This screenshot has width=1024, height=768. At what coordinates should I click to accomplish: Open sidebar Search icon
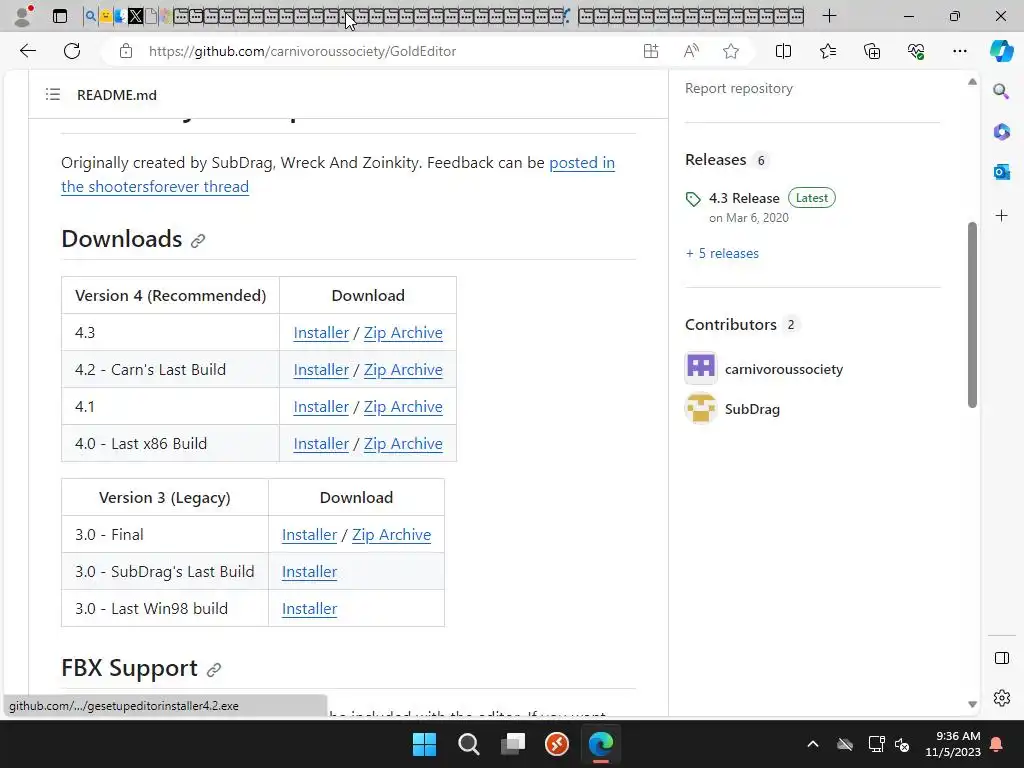point(1001,91)
